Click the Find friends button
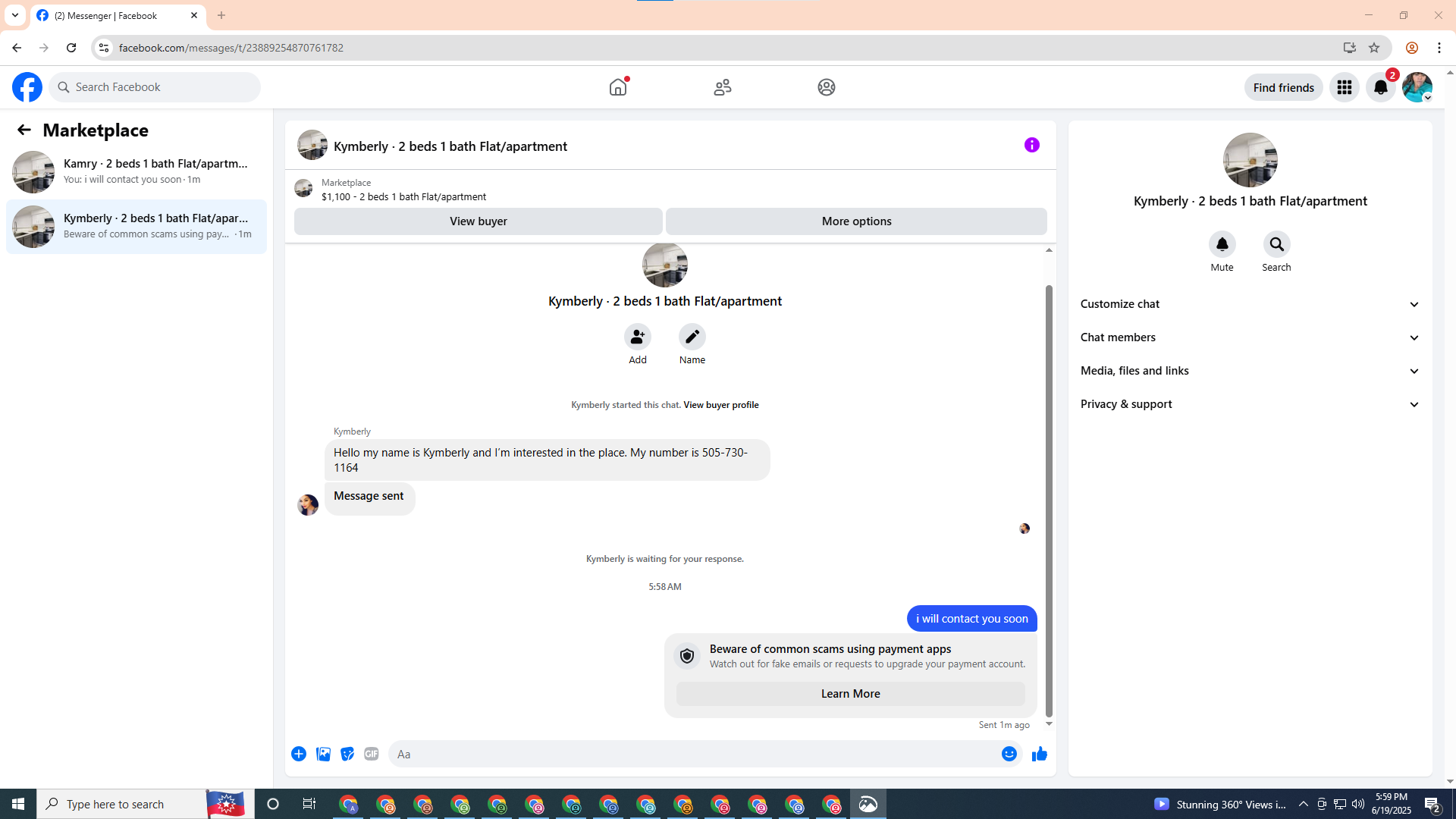This screenshot has height=819, width=1456. (x=1284, y=87)
